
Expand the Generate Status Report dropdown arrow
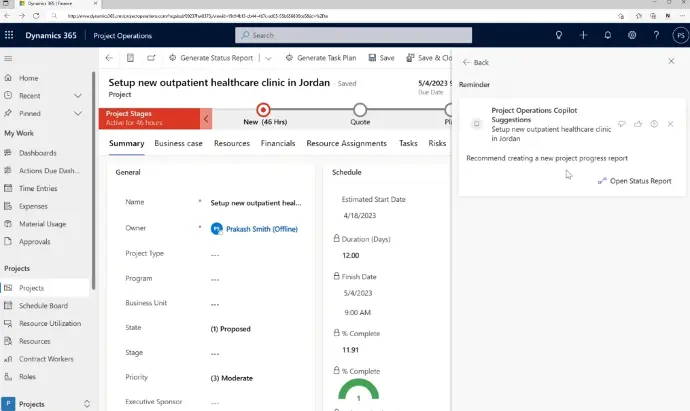click(268, 58)
